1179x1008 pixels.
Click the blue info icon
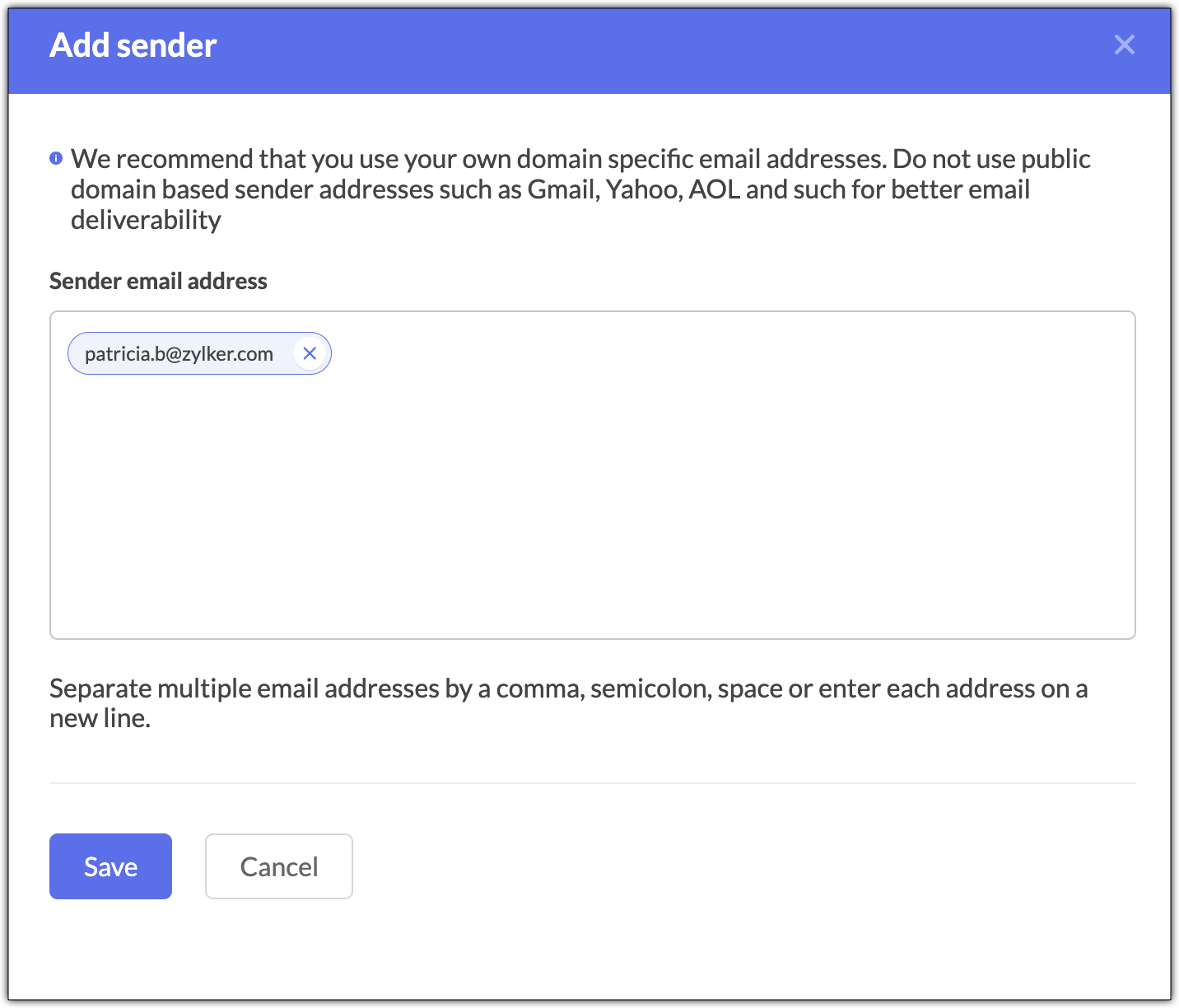(56, 158)
